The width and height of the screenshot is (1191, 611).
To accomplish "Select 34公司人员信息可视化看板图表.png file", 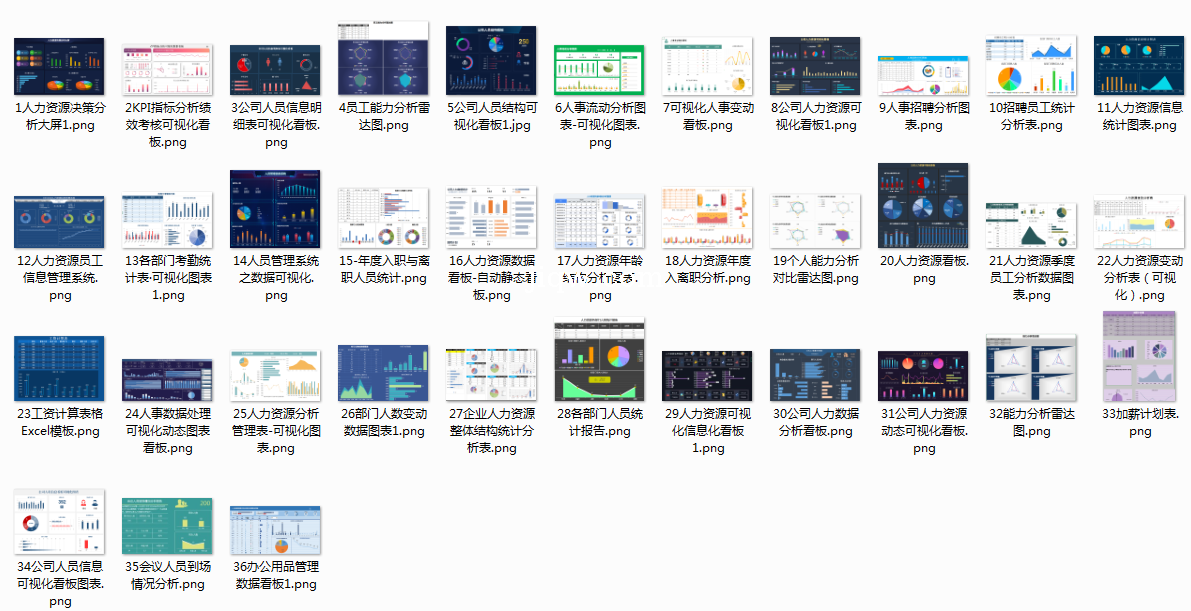I will 60,522.
